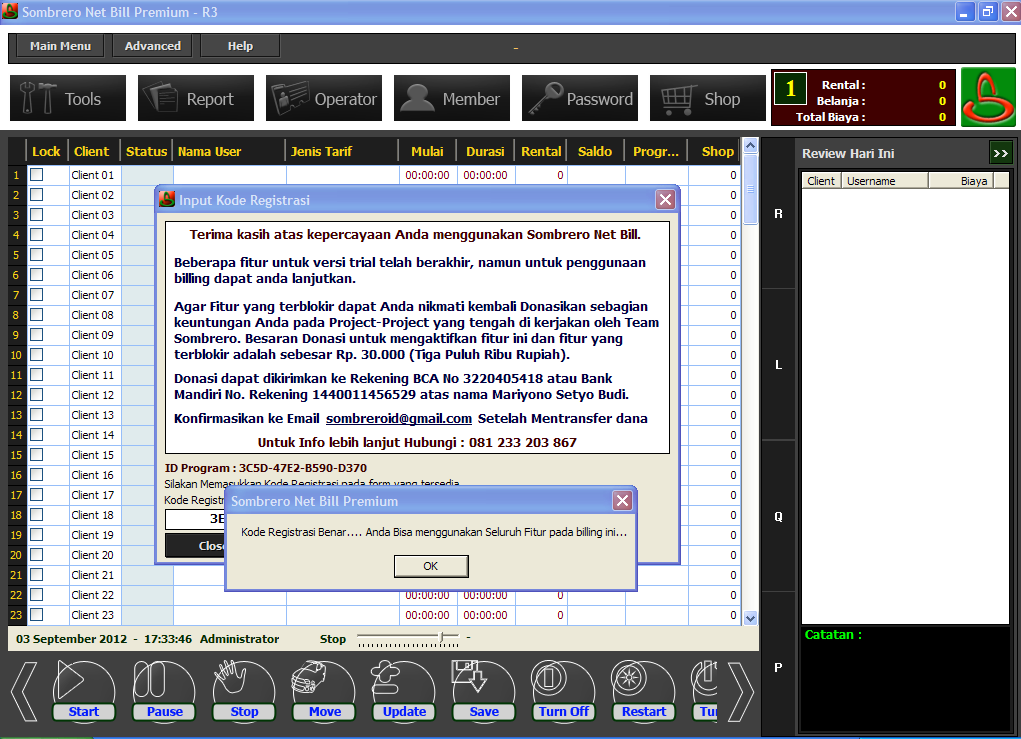Open the Main Menu menu

61,46
